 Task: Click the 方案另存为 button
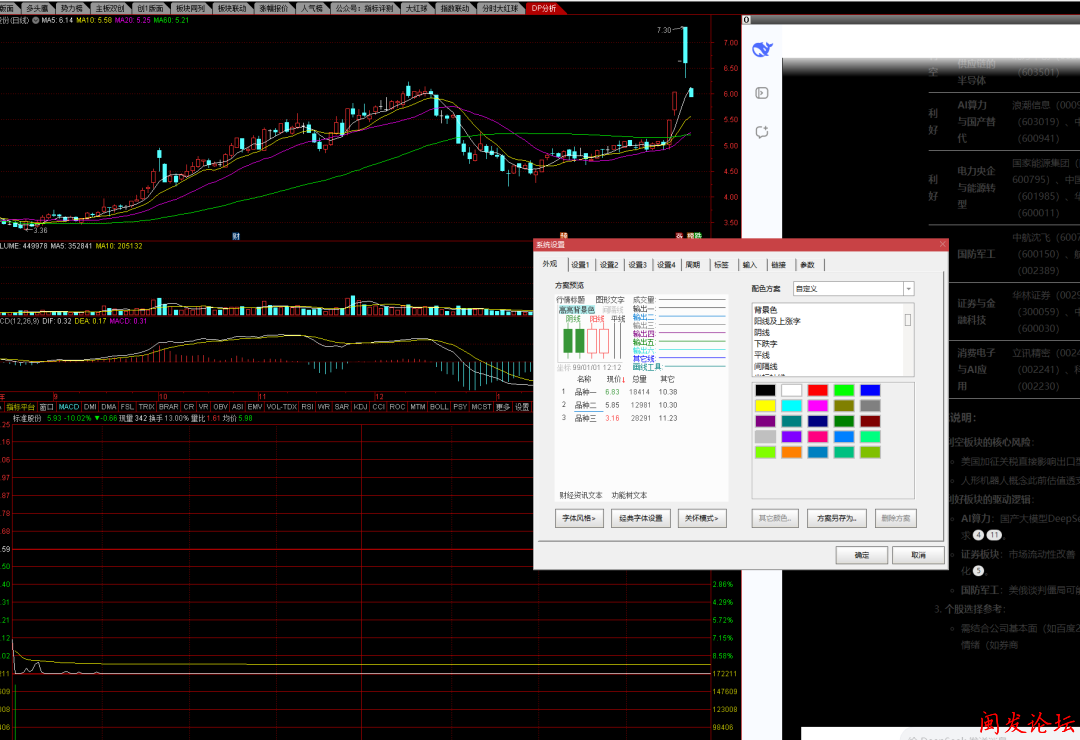tap(836, 518)
